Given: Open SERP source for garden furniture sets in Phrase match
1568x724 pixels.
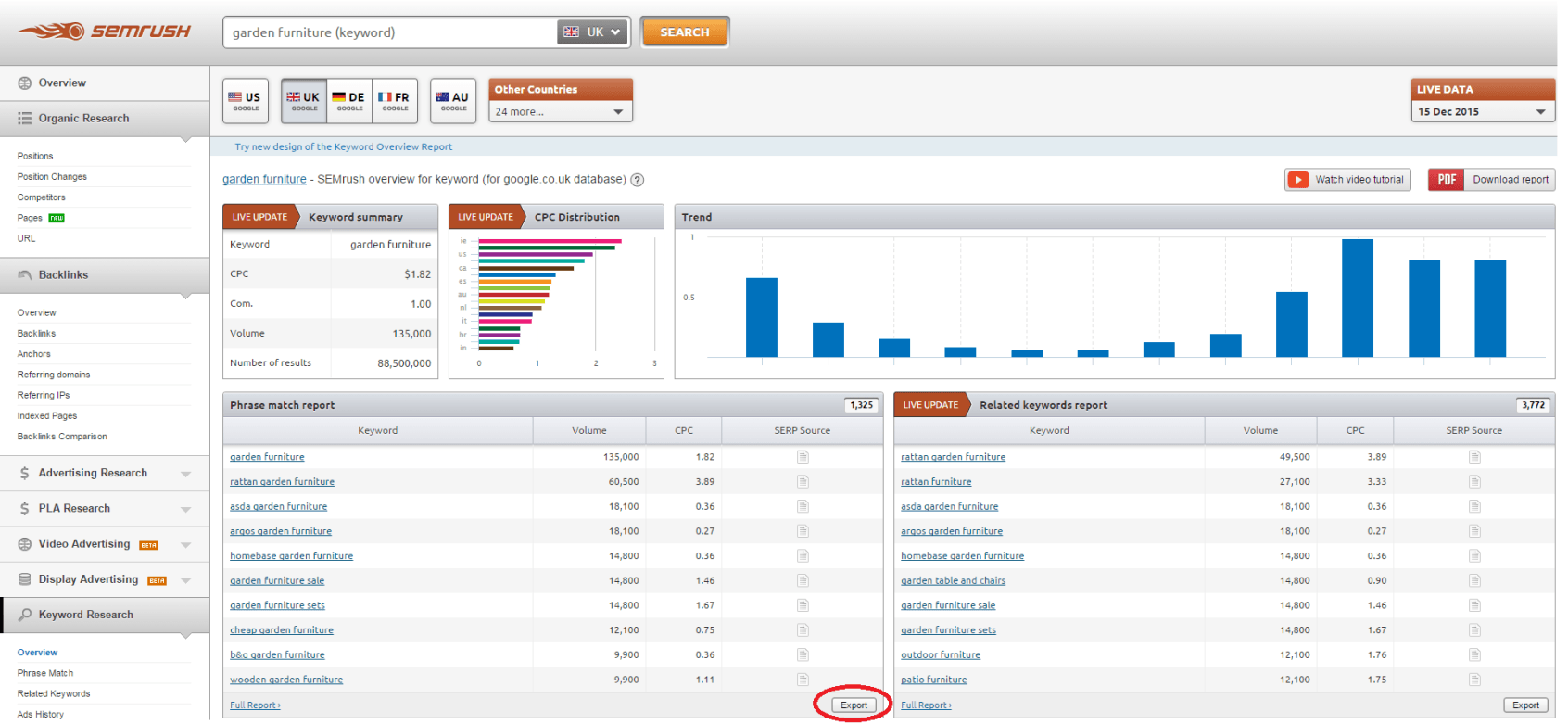Looking at the screenshot, I should (x=803, y=605).
